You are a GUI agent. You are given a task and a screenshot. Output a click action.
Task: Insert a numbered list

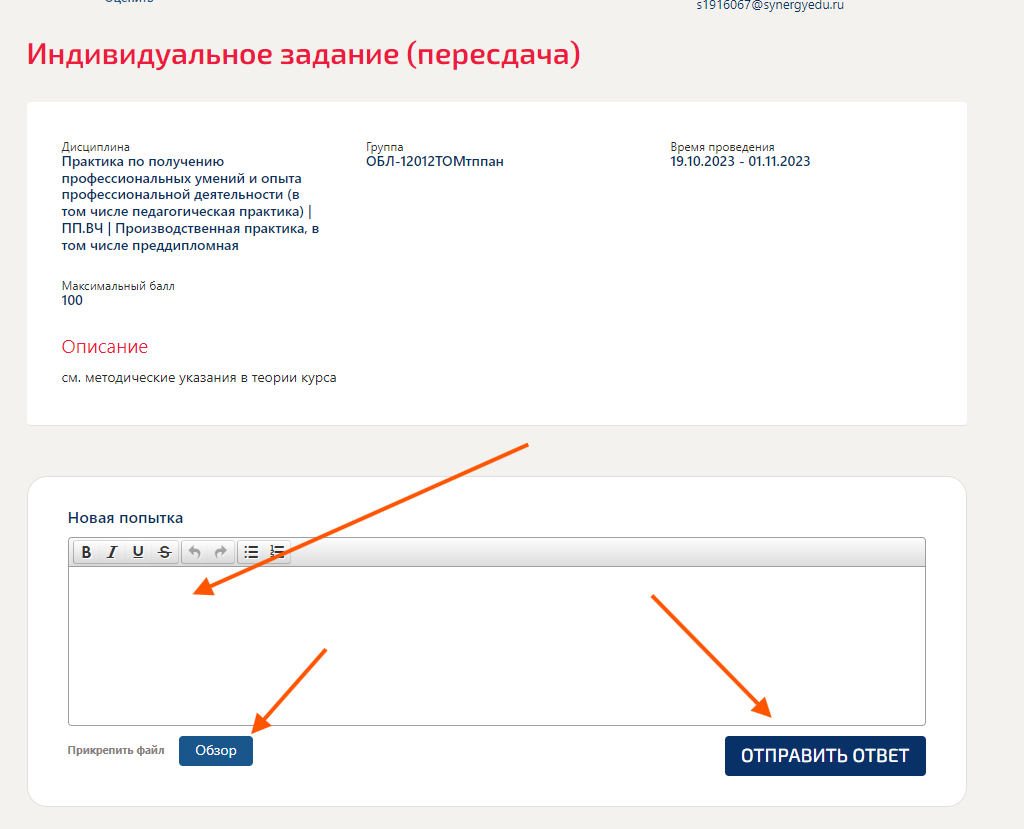pyautogui.click(x=277, y=551)
